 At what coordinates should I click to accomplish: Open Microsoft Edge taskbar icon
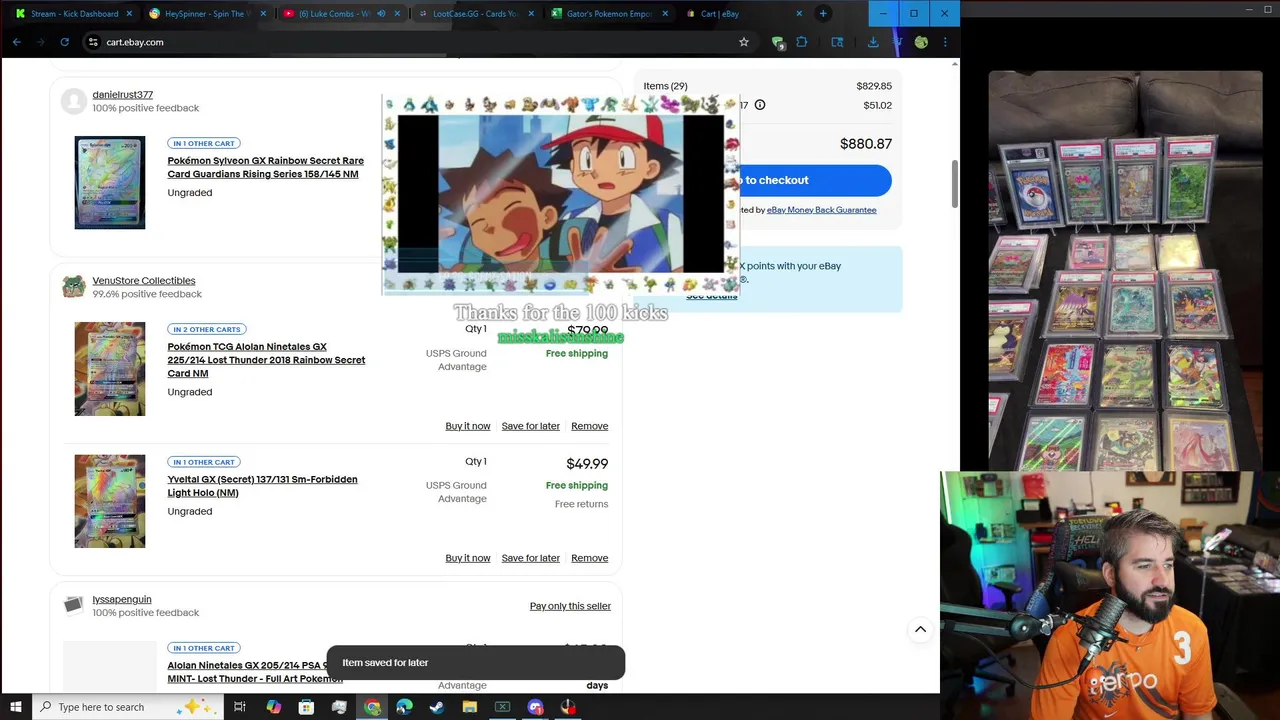[x=404, y=707]
